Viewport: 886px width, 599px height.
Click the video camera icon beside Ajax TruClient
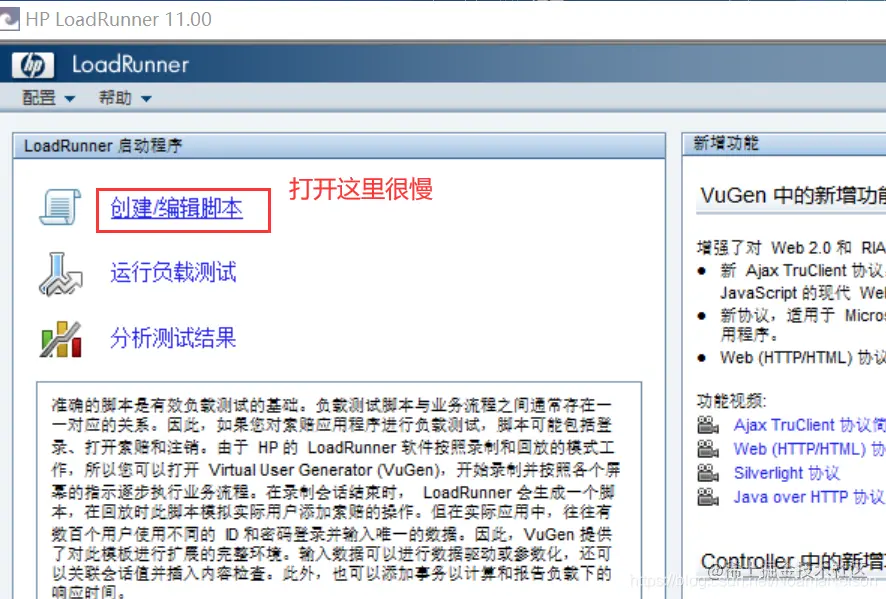point(708,425)
